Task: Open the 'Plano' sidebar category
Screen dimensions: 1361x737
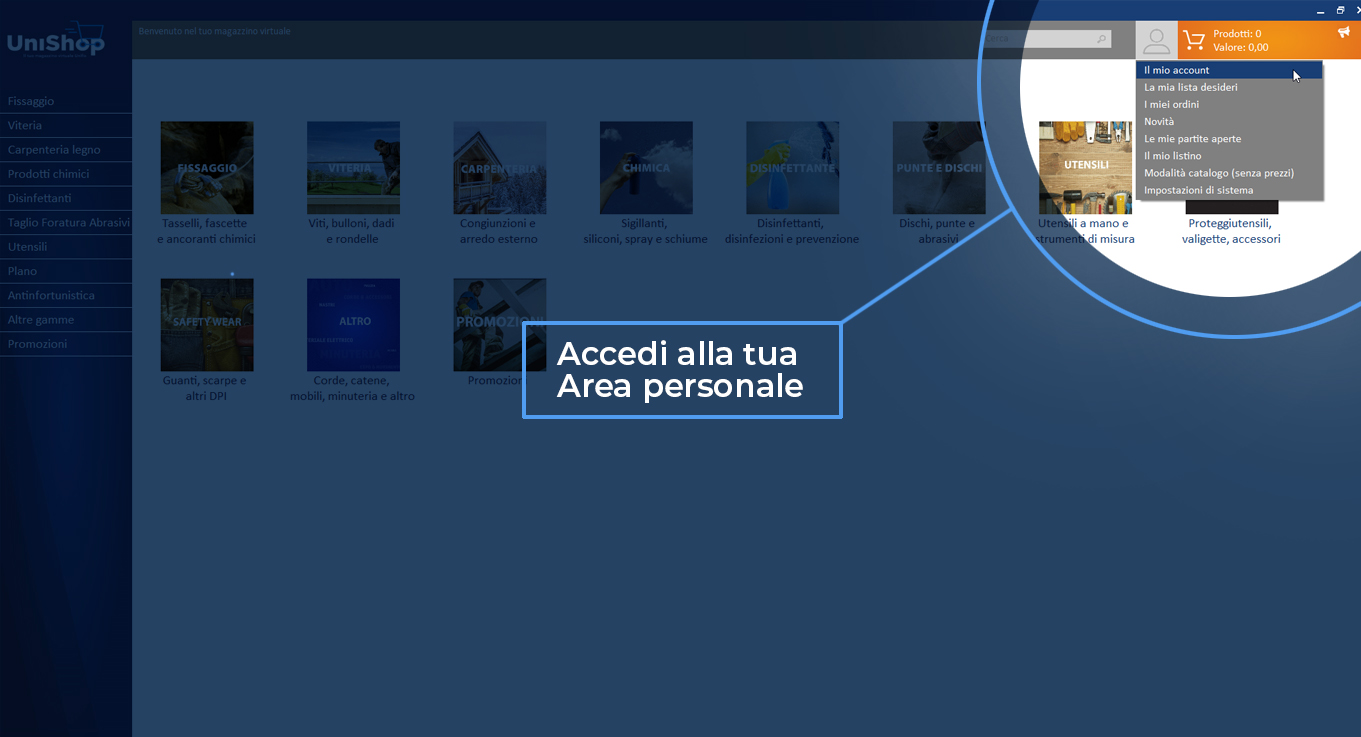Action: coord(66,271)
